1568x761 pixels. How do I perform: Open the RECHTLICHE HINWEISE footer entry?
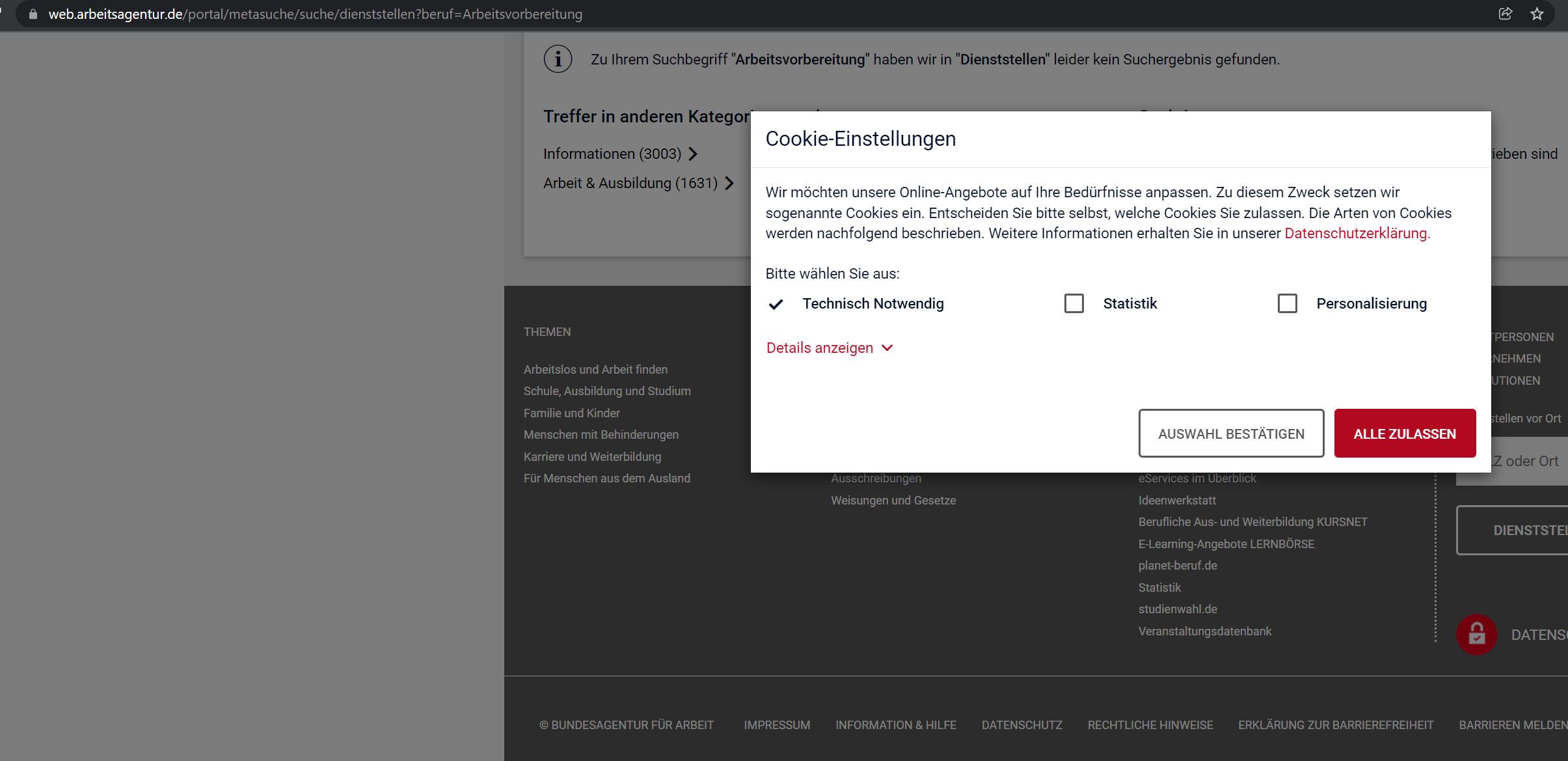(x=1150, y=725)
